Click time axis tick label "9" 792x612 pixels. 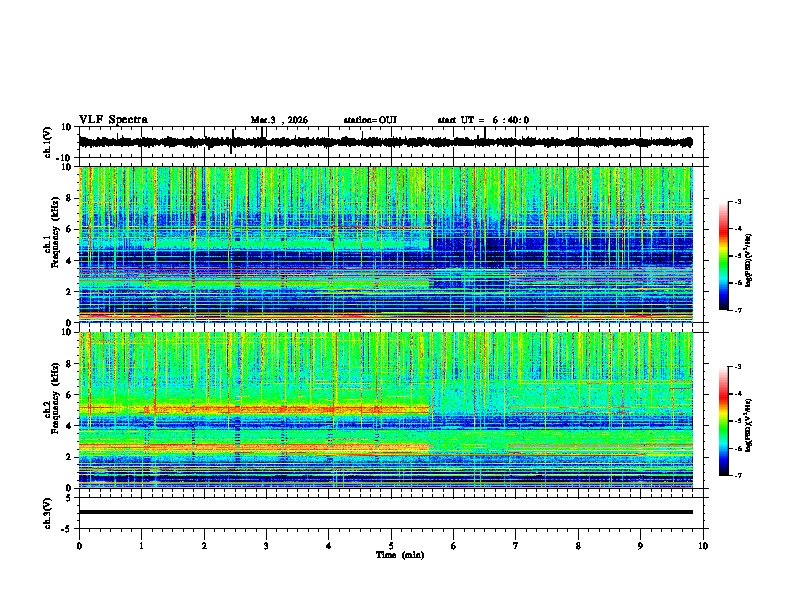[640, 546]
